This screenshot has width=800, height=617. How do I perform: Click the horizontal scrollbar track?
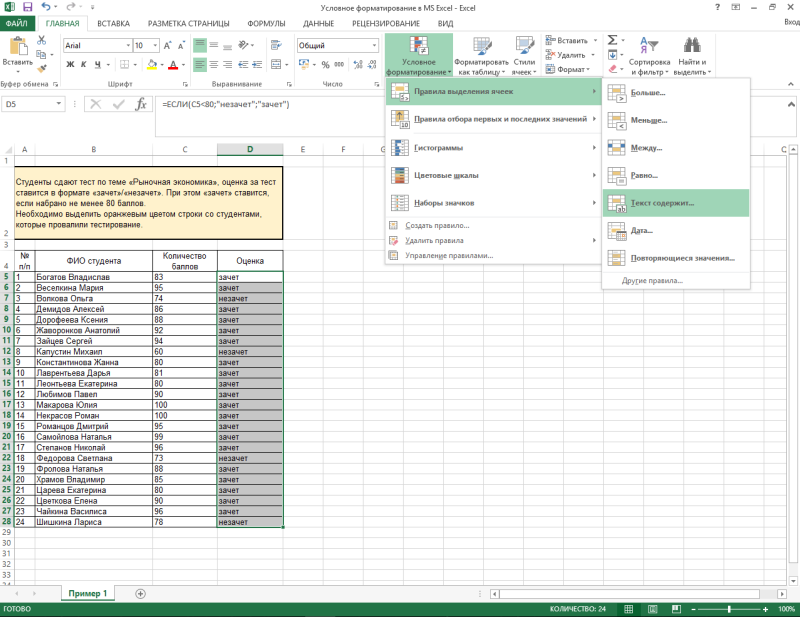[630, 594]
